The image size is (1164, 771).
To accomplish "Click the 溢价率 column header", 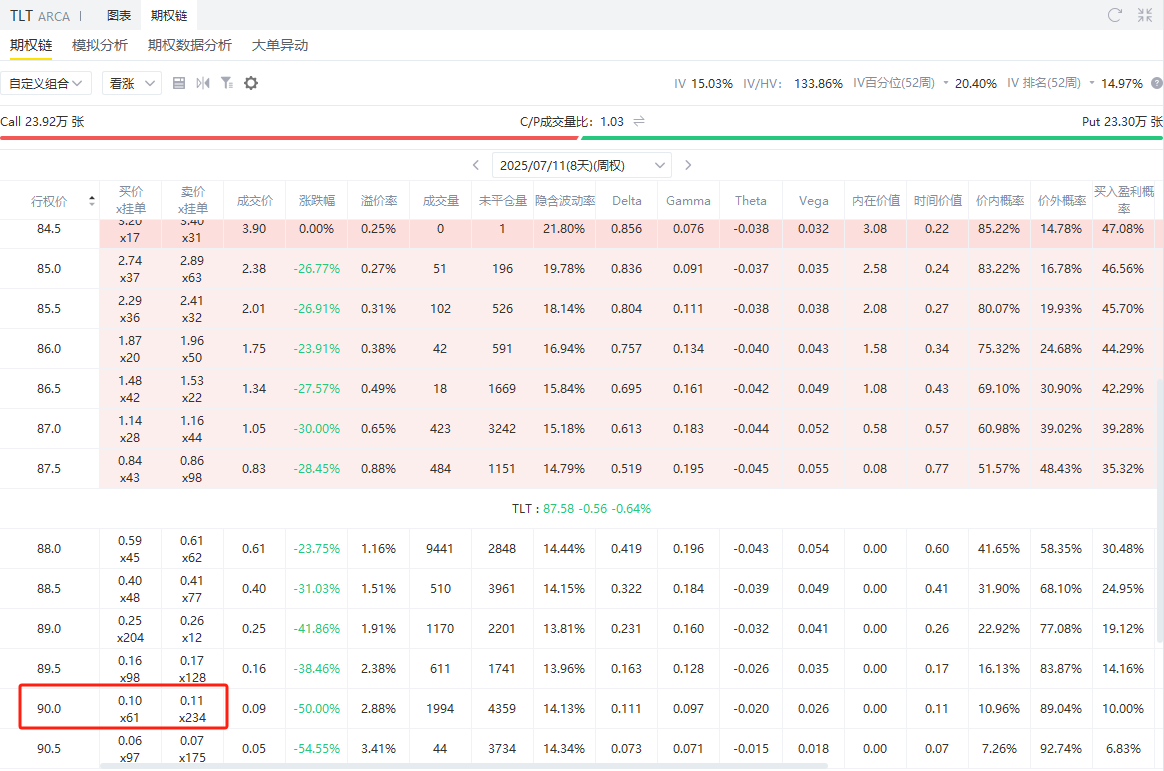I will pyautogui.click(x=379, y=200).
